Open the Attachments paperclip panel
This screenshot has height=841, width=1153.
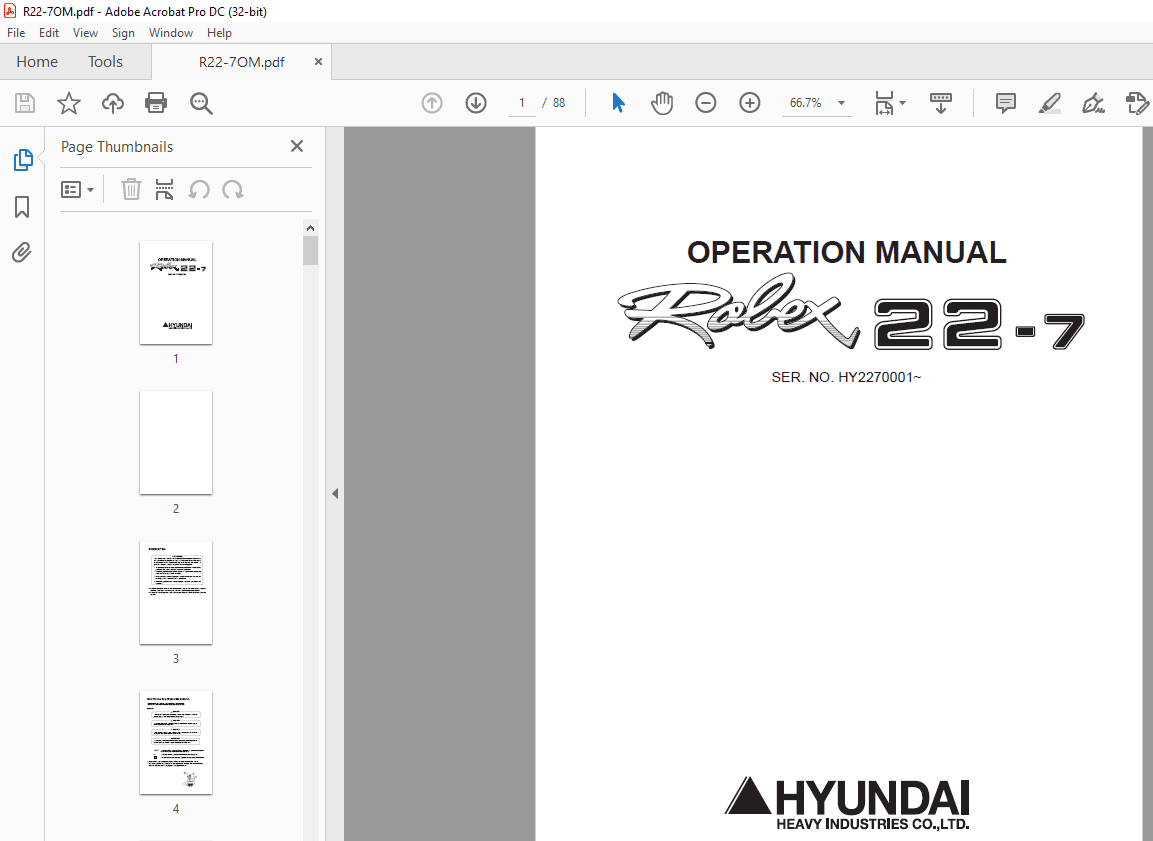point(22,252)
